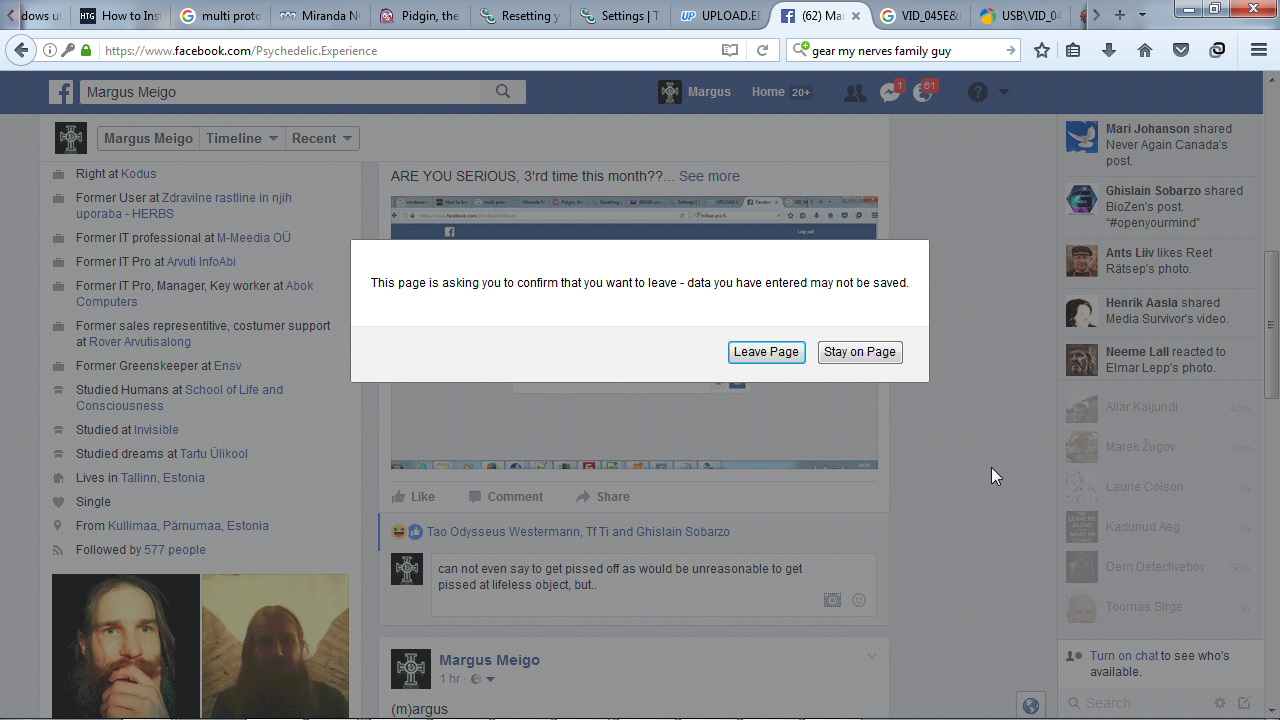The height and width of the screenshot is (720, 1280).
Task: Reload the current page
Action: [x=762, y=50]
